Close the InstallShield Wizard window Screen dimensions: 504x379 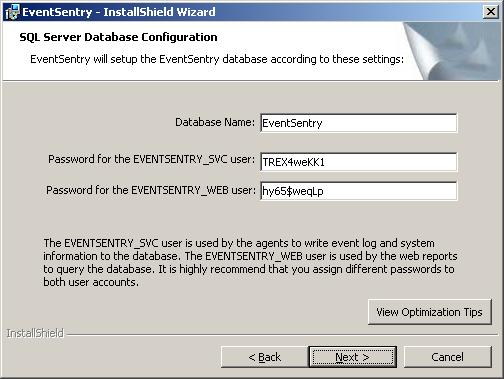click(x=491, y=12)
